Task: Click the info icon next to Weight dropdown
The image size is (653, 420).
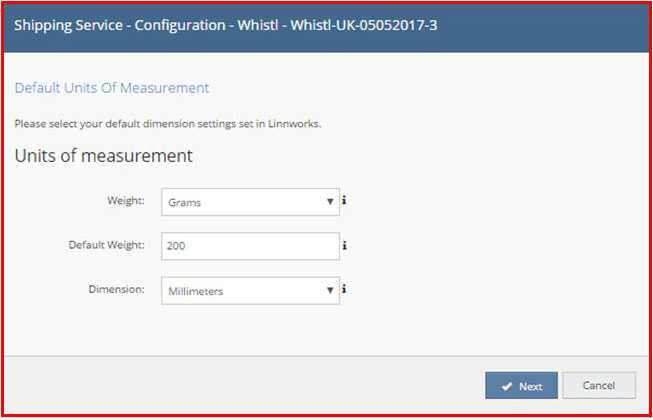Action: 344,201
